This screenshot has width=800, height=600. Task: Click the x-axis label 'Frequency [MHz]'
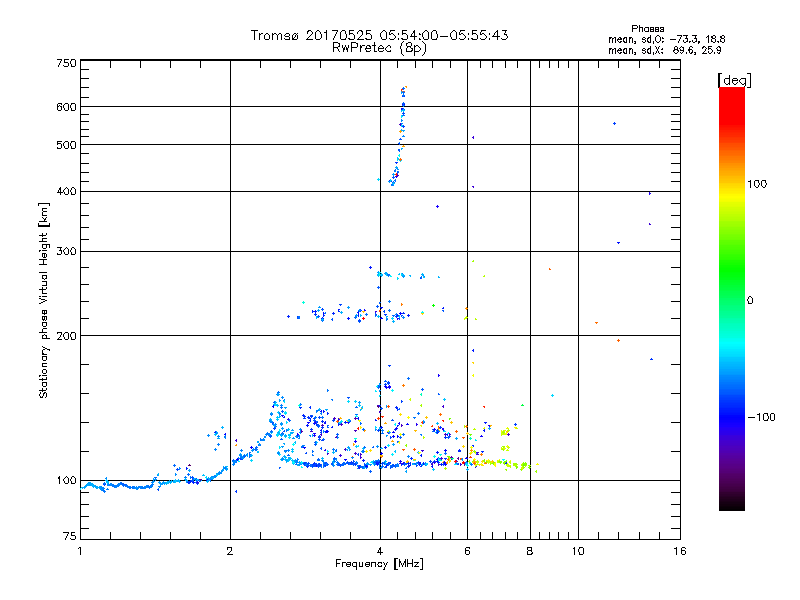point(379,564)
